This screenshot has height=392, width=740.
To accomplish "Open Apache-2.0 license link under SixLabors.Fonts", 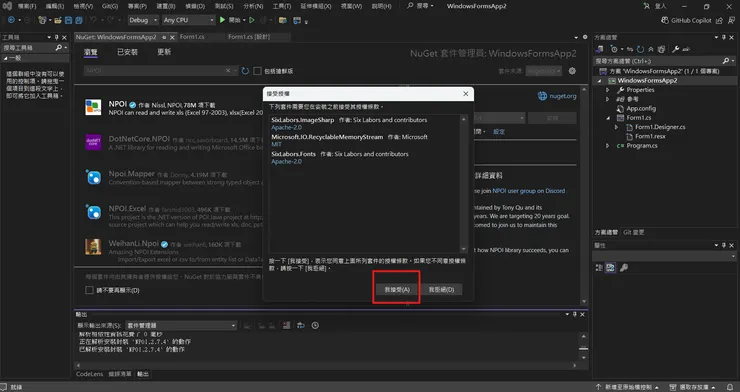I will tap(286, 161).
